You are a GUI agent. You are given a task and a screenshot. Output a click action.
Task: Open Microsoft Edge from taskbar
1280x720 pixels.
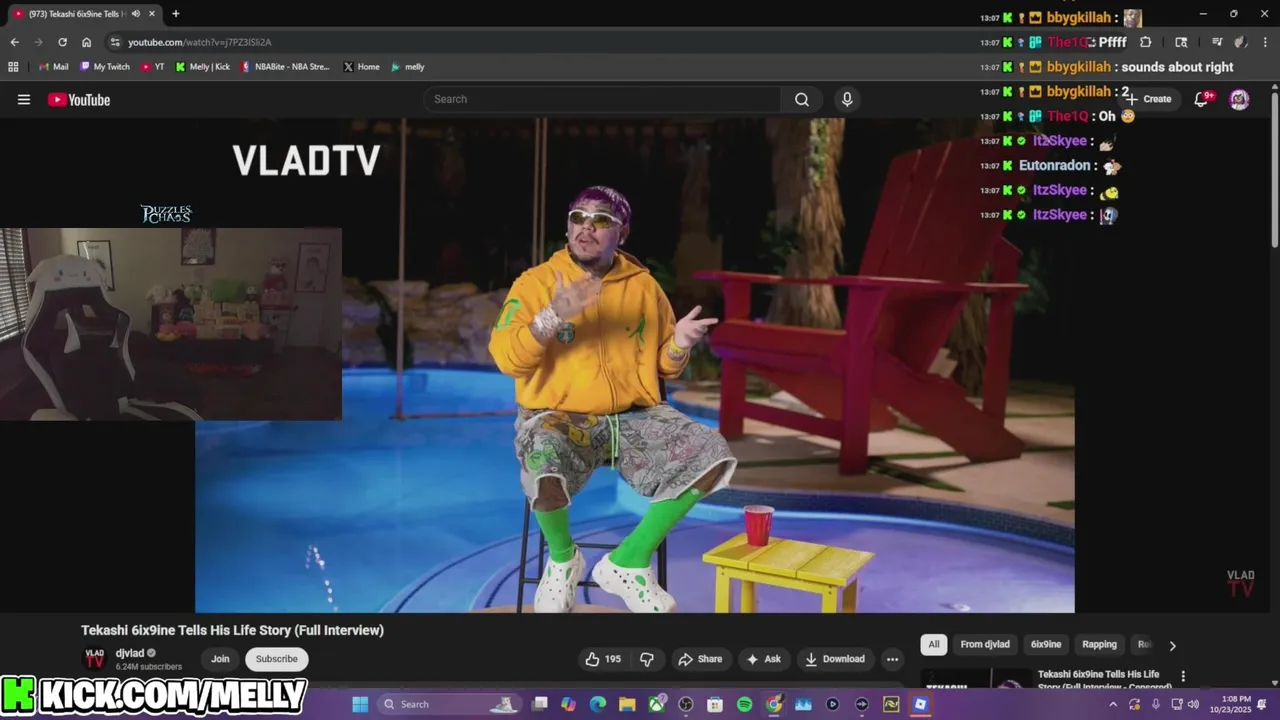click(x=598, y=704)
